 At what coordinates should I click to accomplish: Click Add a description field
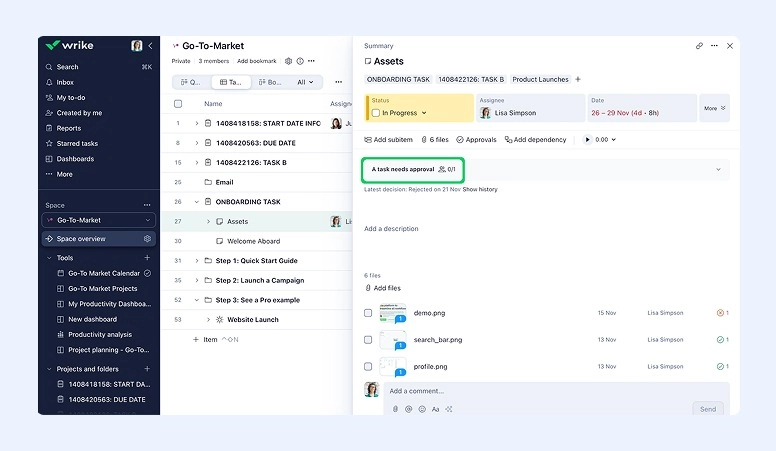pyautogui.click(x=391, y=229)
